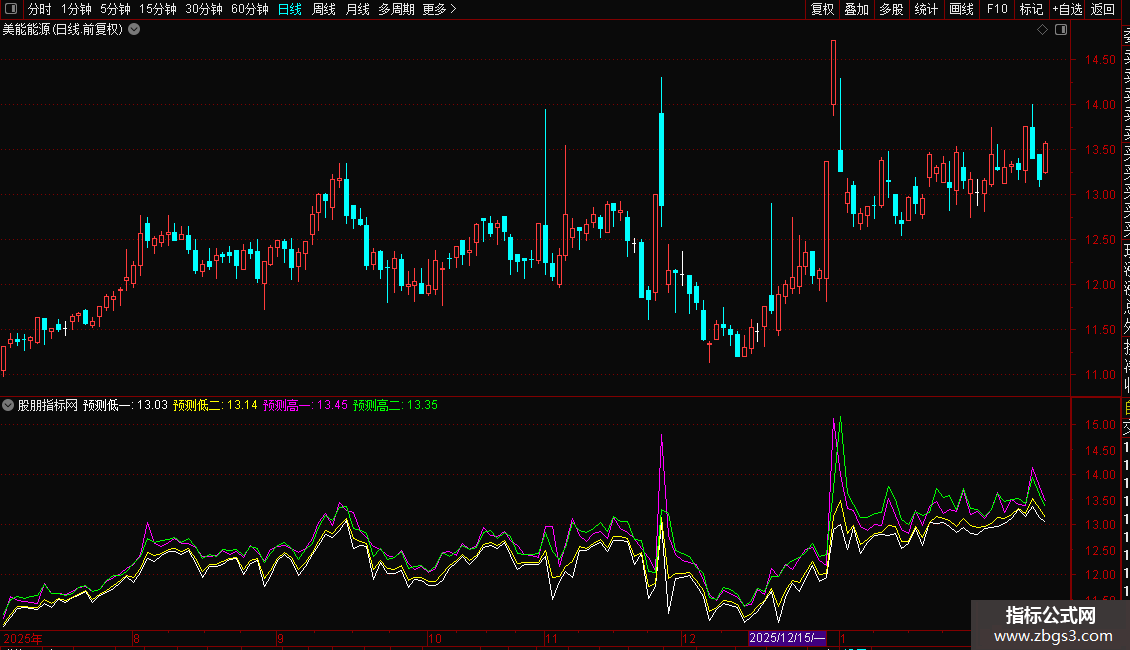Click the 预测低一: 13.03 value
Image resolution: width=1130 pixels, height=650 pixels.
(125, 405)
